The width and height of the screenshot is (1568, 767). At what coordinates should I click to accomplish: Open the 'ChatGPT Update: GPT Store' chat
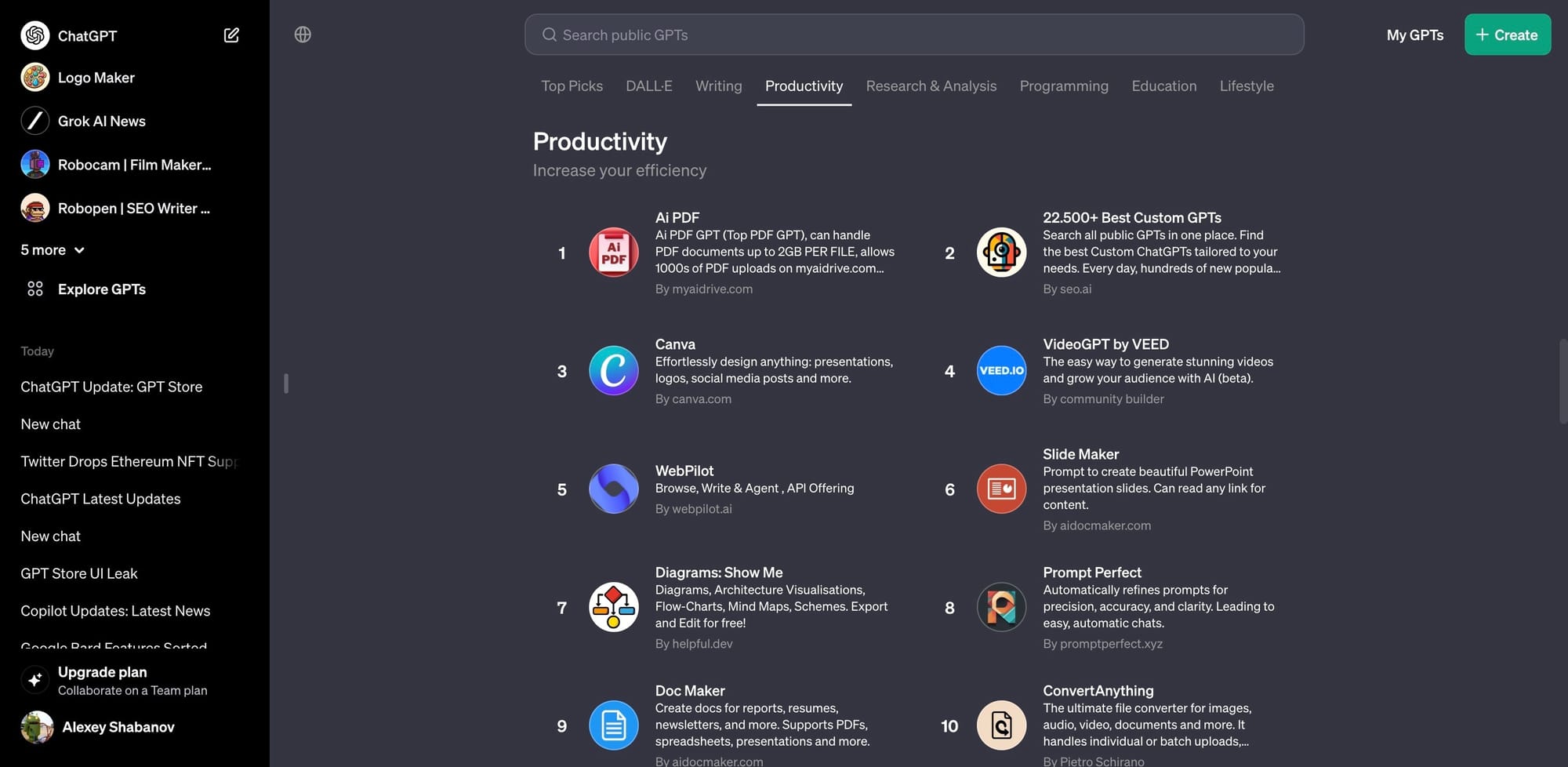pos(111,387)
